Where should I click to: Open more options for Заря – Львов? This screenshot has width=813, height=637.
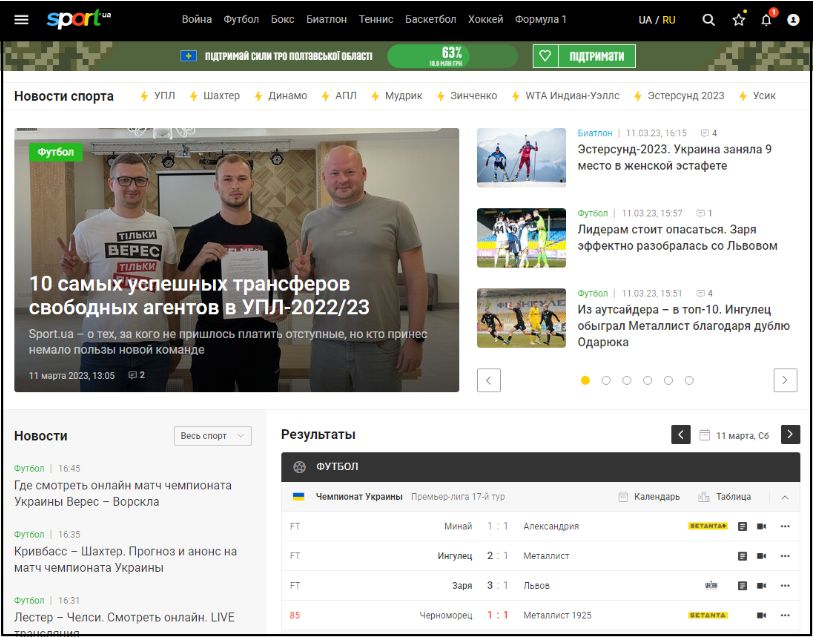785,586
